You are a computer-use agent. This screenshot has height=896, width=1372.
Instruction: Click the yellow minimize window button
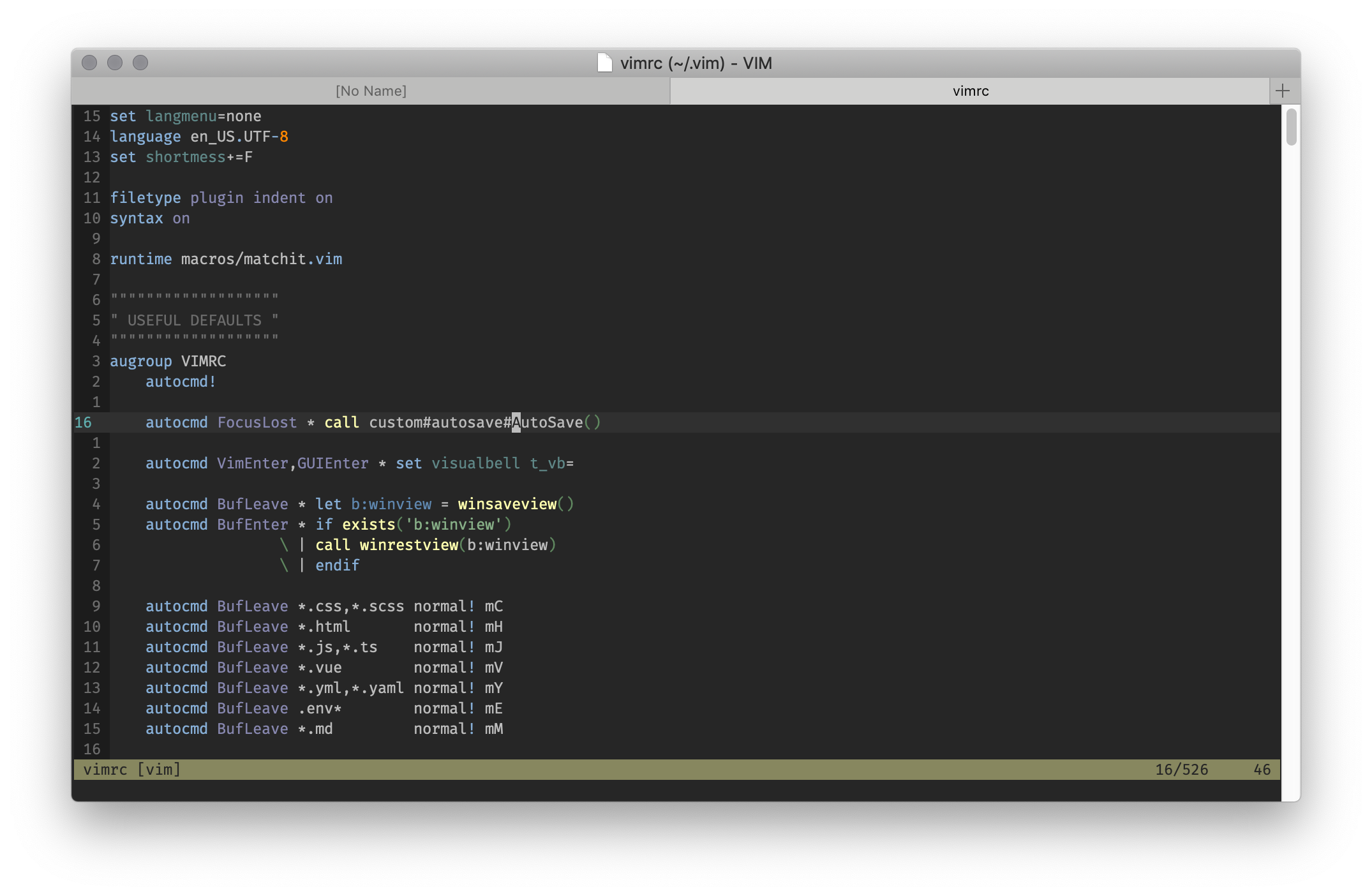coord(115,63)
